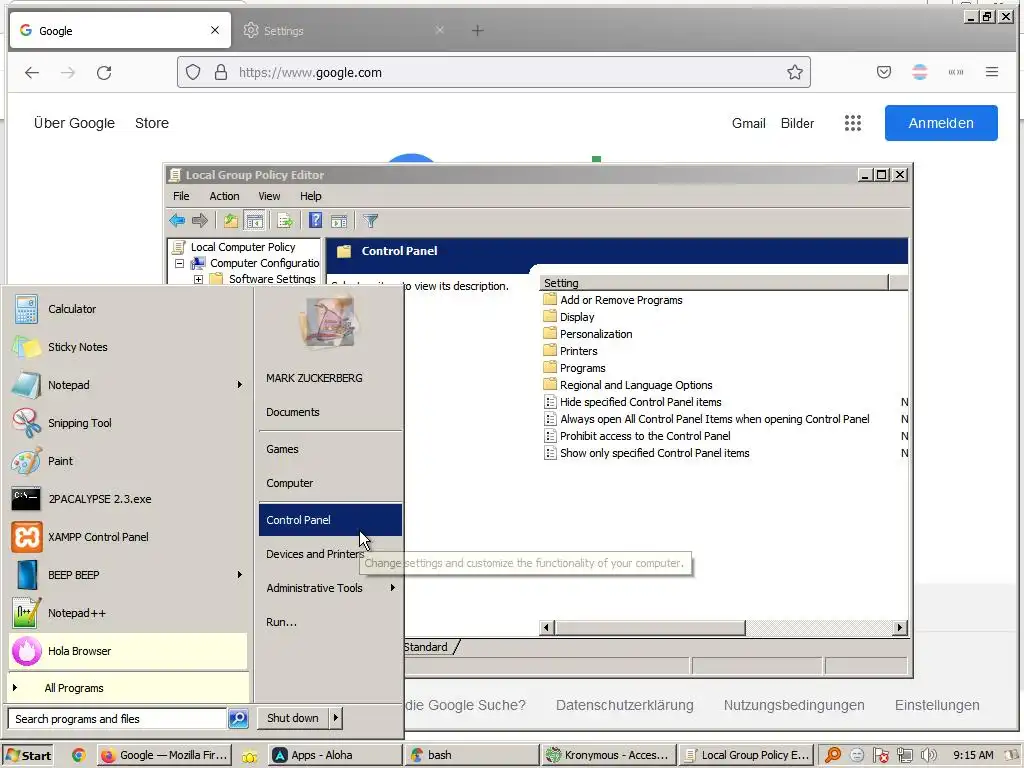The height and width of the screenshot is (768, 1024).
Task: Reload the Google page in Firefox
Action: click(104, 72)
